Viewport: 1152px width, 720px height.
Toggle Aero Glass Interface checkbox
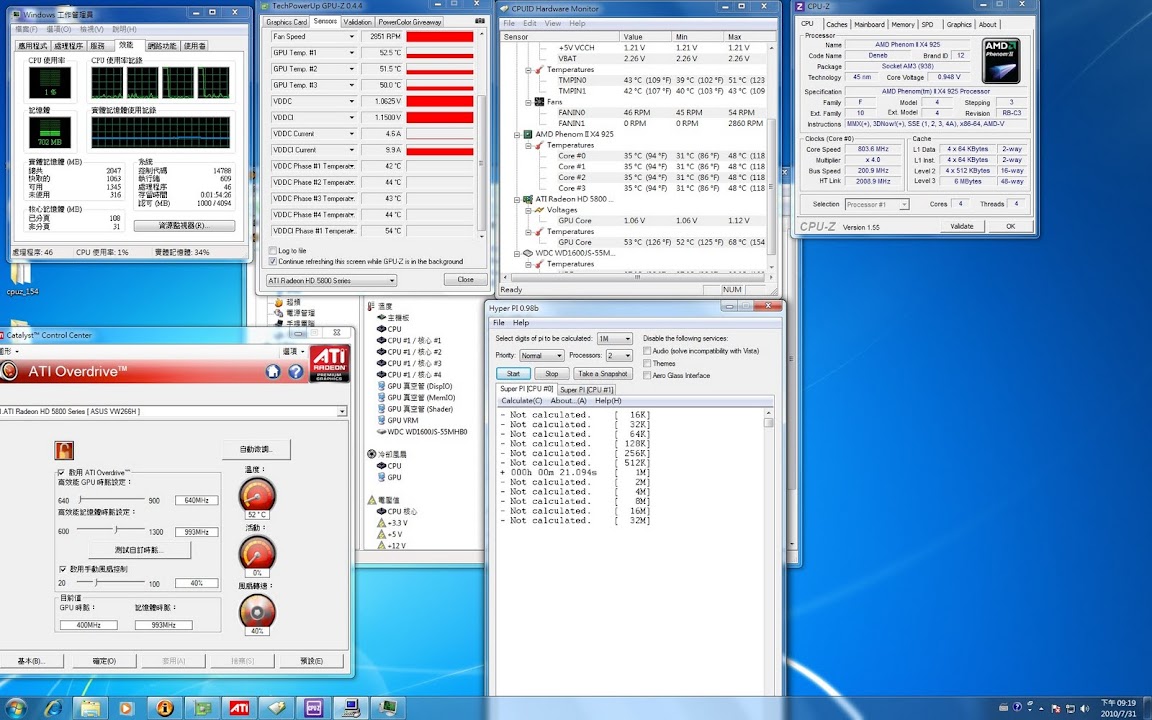click(647, 375)
